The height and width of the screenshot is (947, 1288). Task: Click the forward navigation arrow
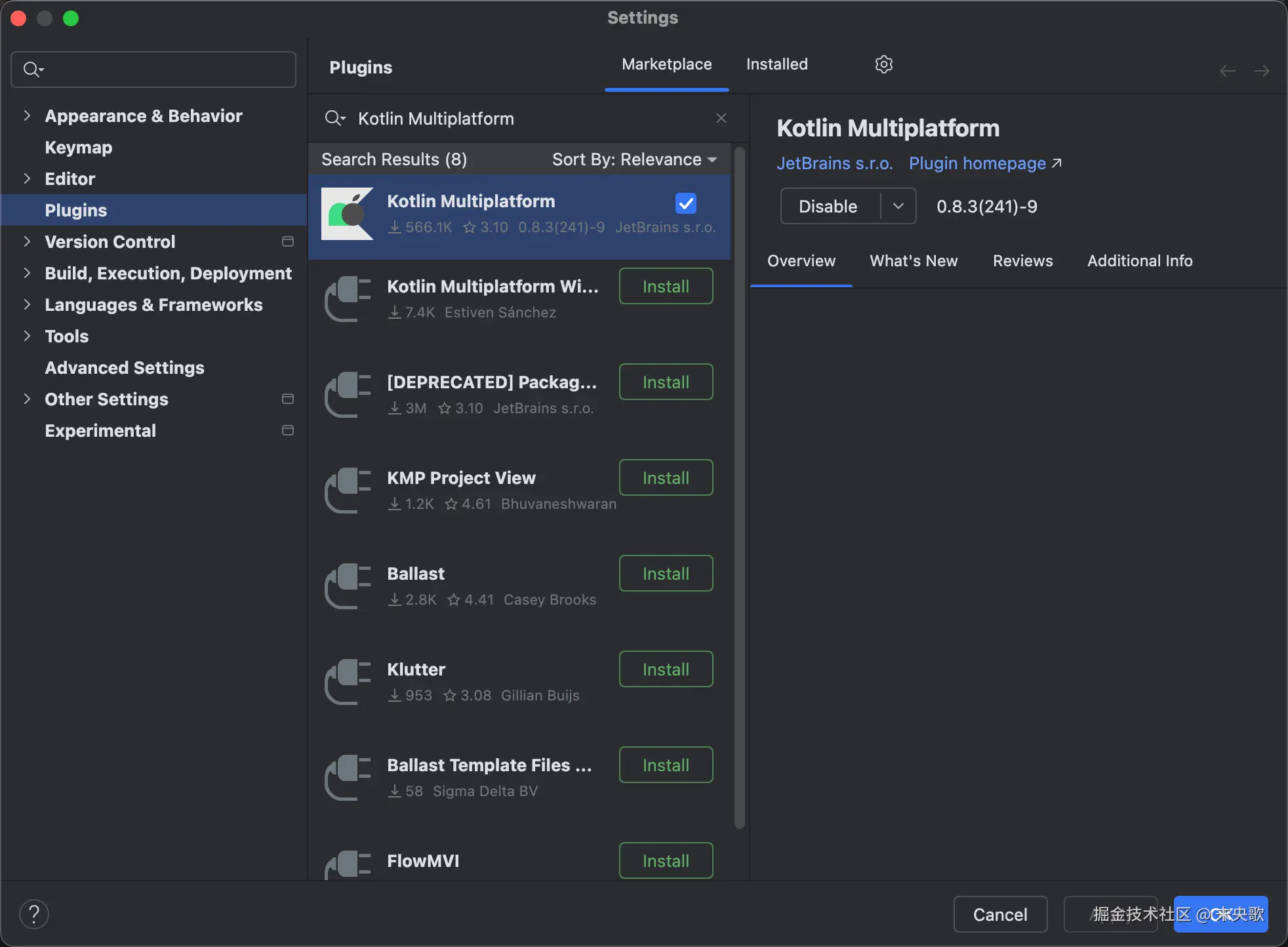(x=1261, y=71)
